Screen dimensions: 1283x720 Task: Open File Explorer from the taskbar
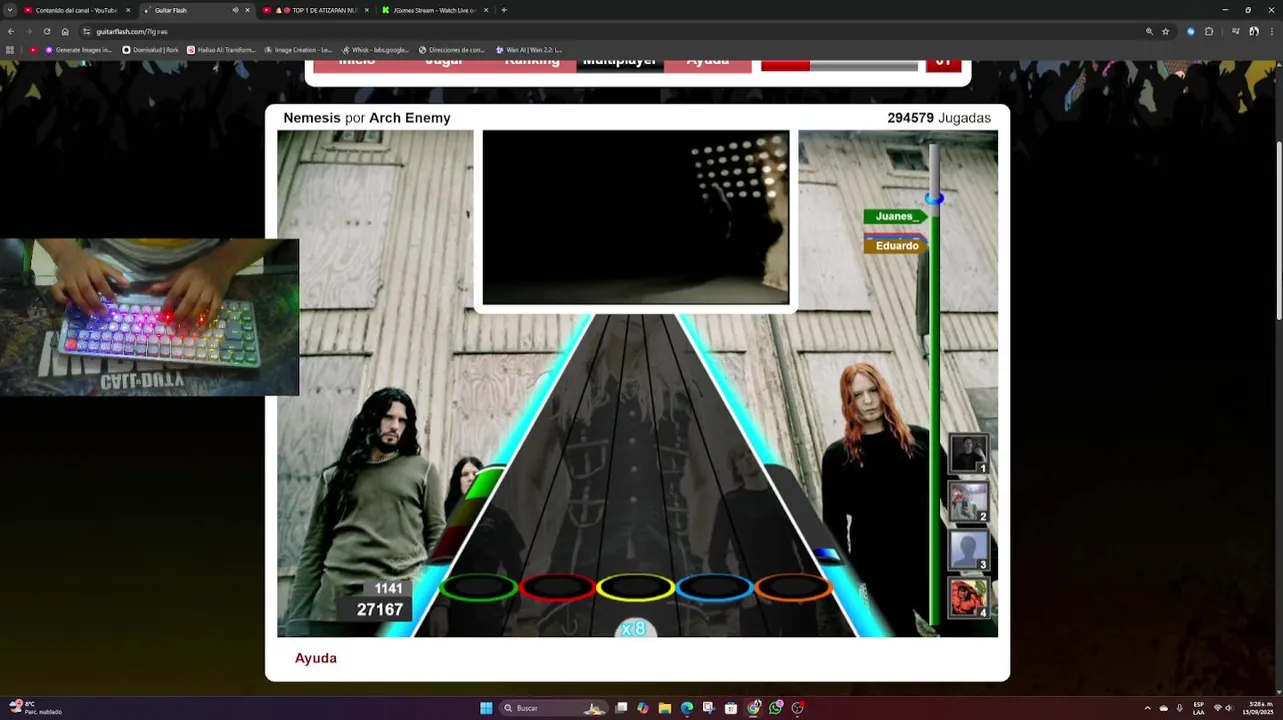coord(664,708)
